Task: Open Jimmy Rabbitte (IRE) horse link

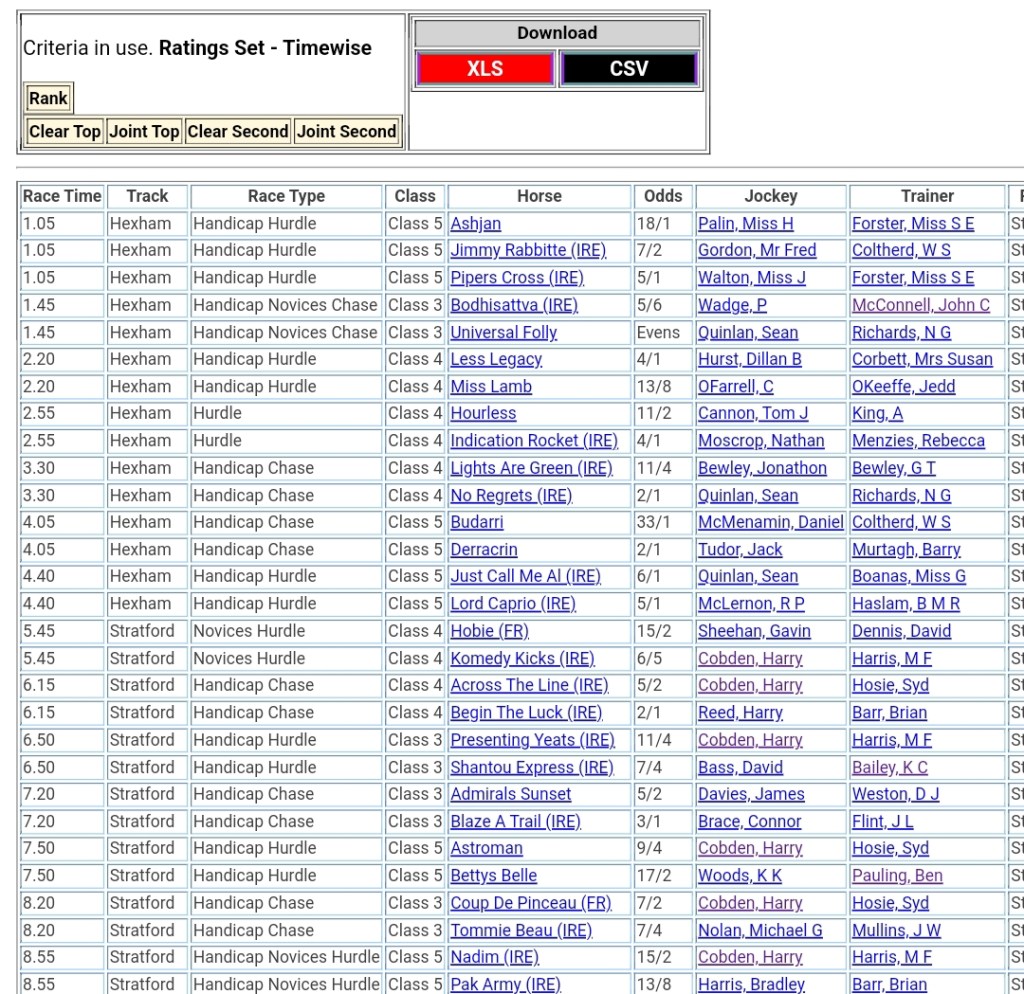Action: [x=528, y=251]
